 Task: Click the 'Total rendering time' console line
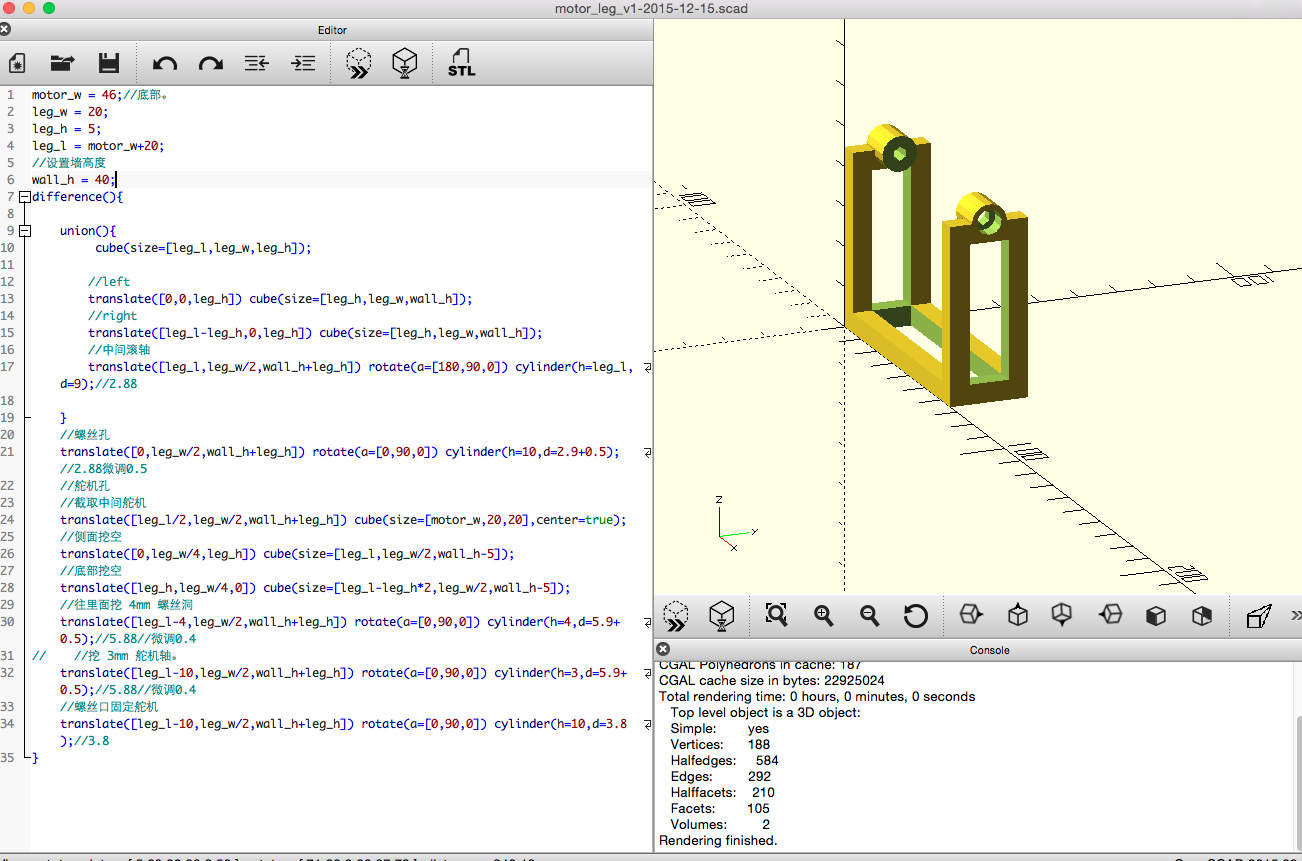817,696
